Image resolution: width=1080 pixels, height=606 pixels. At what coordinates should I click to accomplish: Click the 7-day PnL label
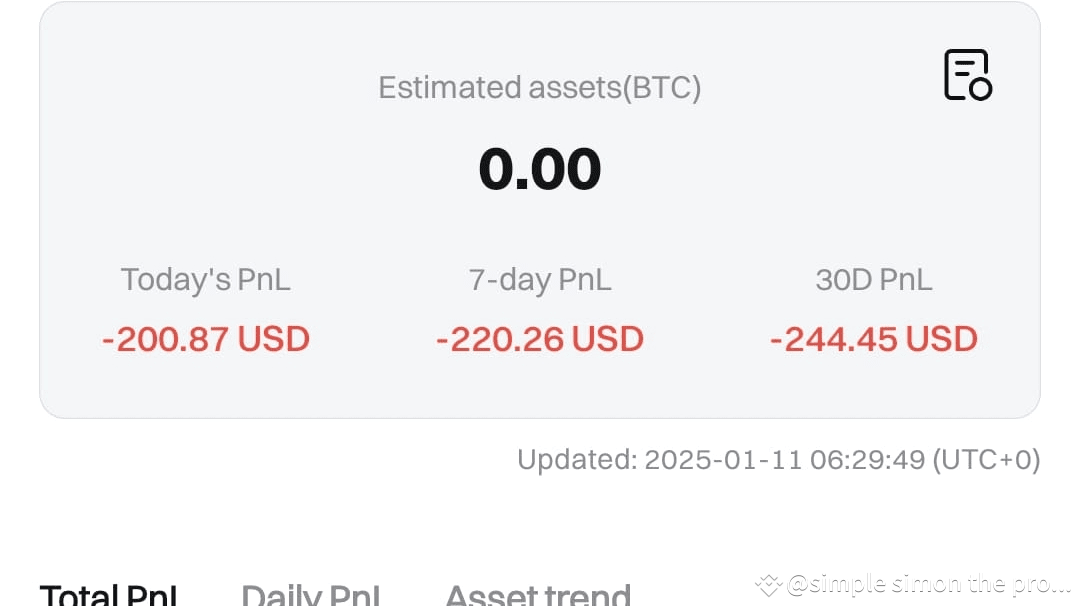(x=539, y=280)
